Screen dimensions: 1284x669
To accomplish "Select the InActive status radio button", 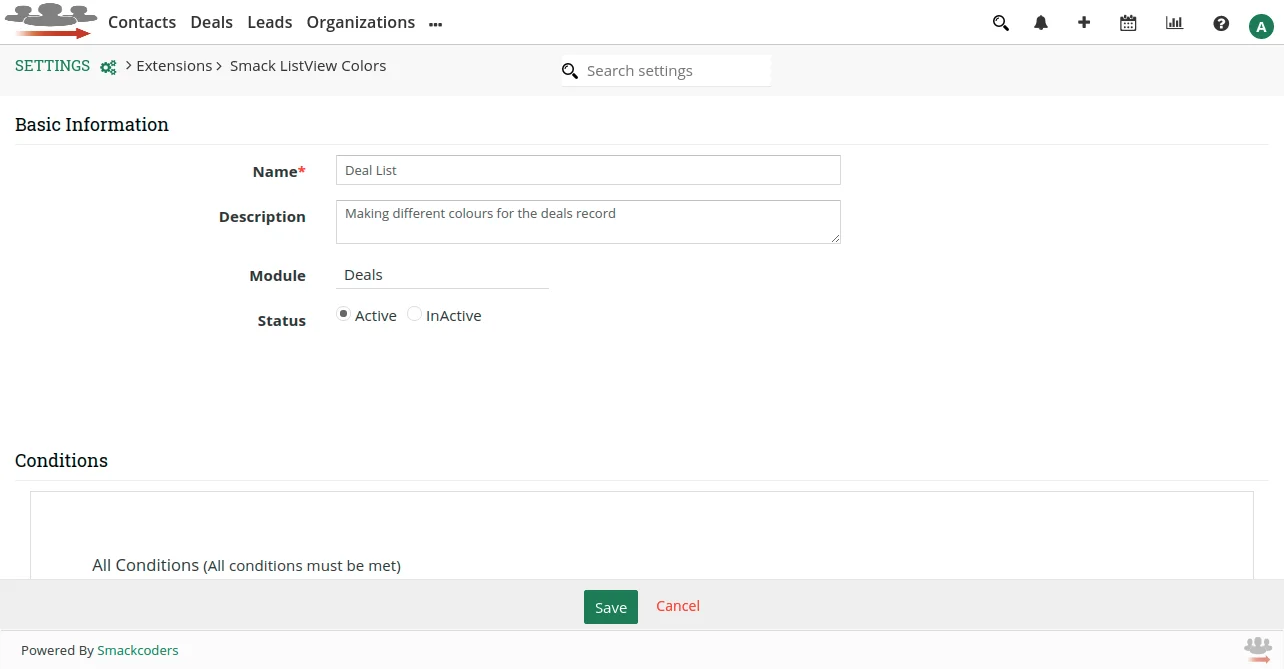I will point(414,314).
